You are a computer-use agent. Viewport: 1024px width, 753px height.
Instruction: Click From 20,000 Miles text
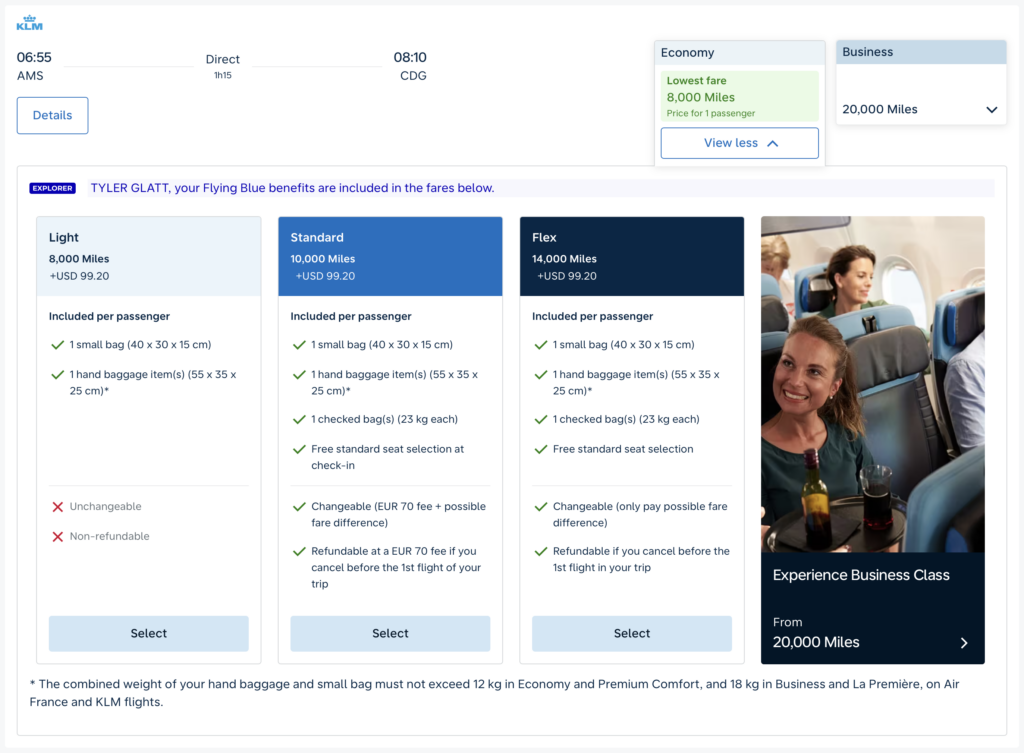click(816, 633)
